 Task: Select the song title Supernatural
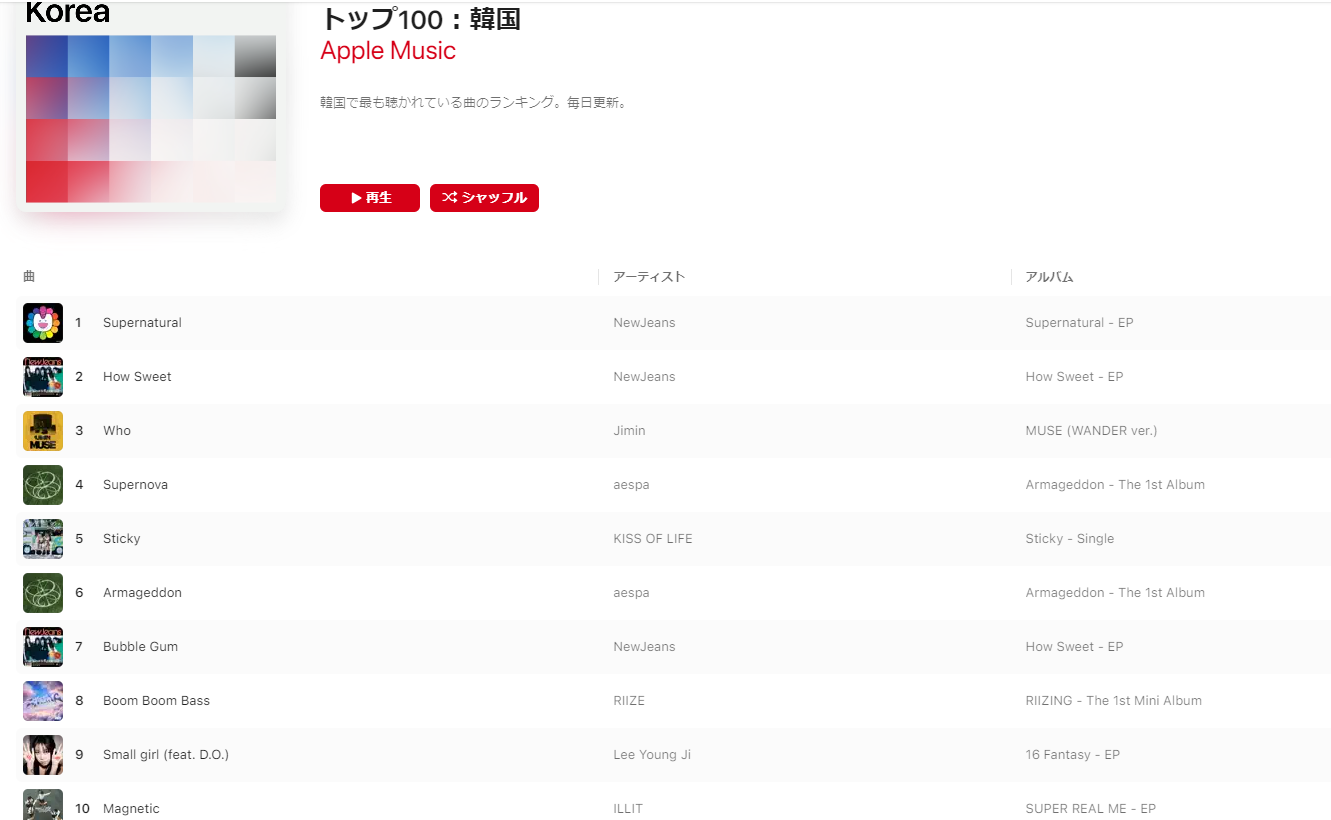point(142,323)
